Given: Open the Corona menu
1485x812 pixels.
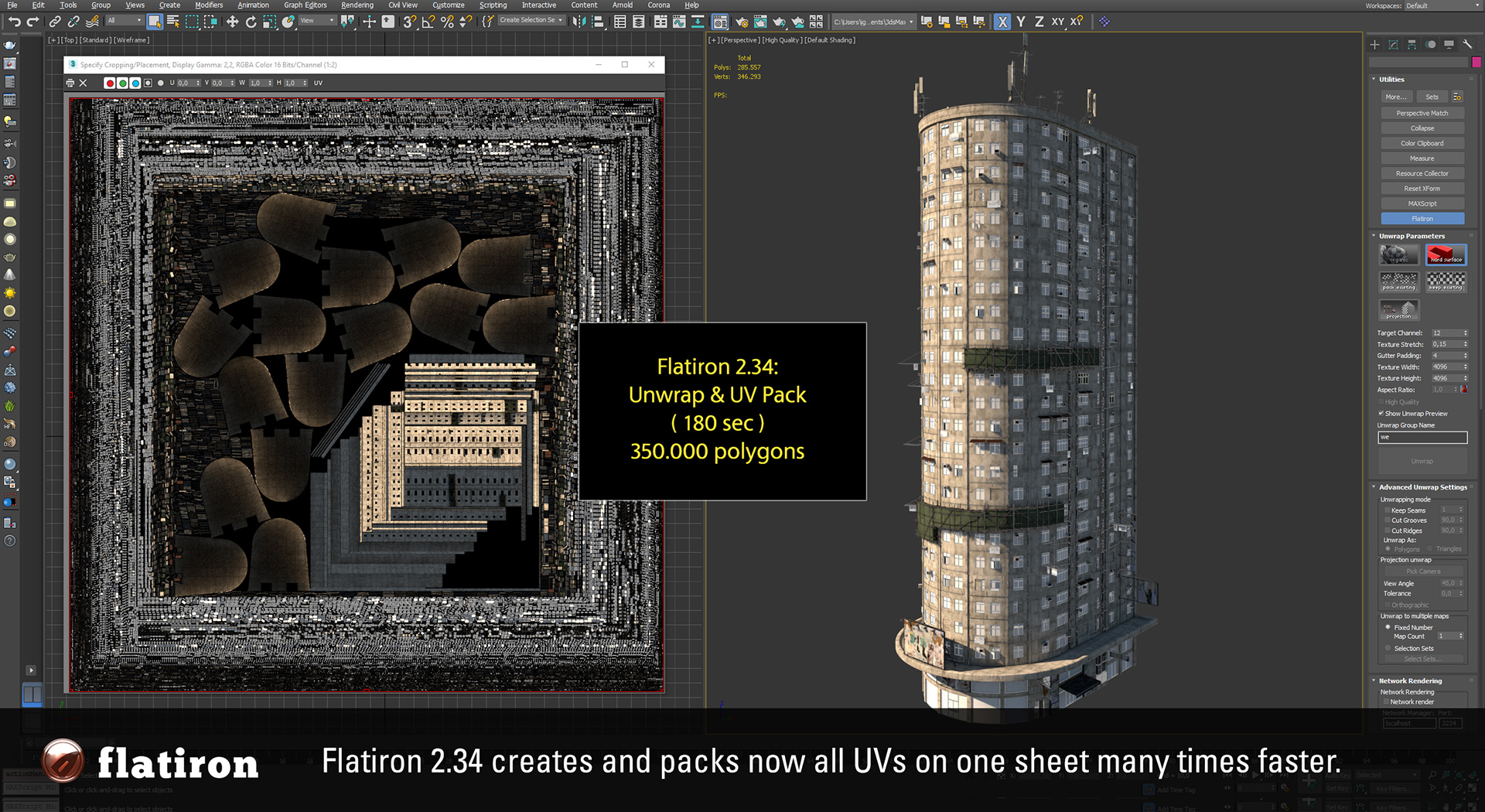Looking at the screenshot, I should click(x=659, y=5).
